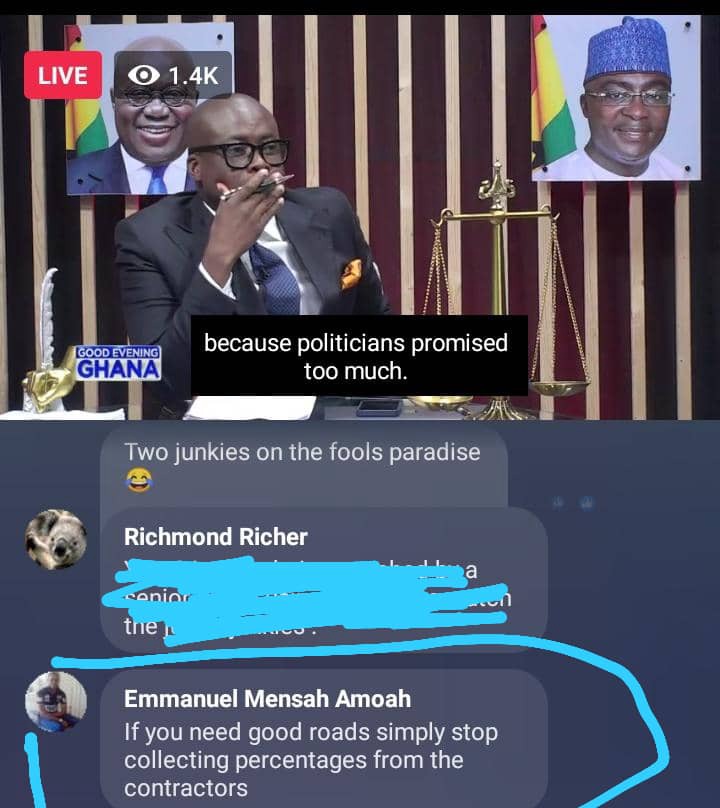Tap the red LIVE badge

pos(62,75)
